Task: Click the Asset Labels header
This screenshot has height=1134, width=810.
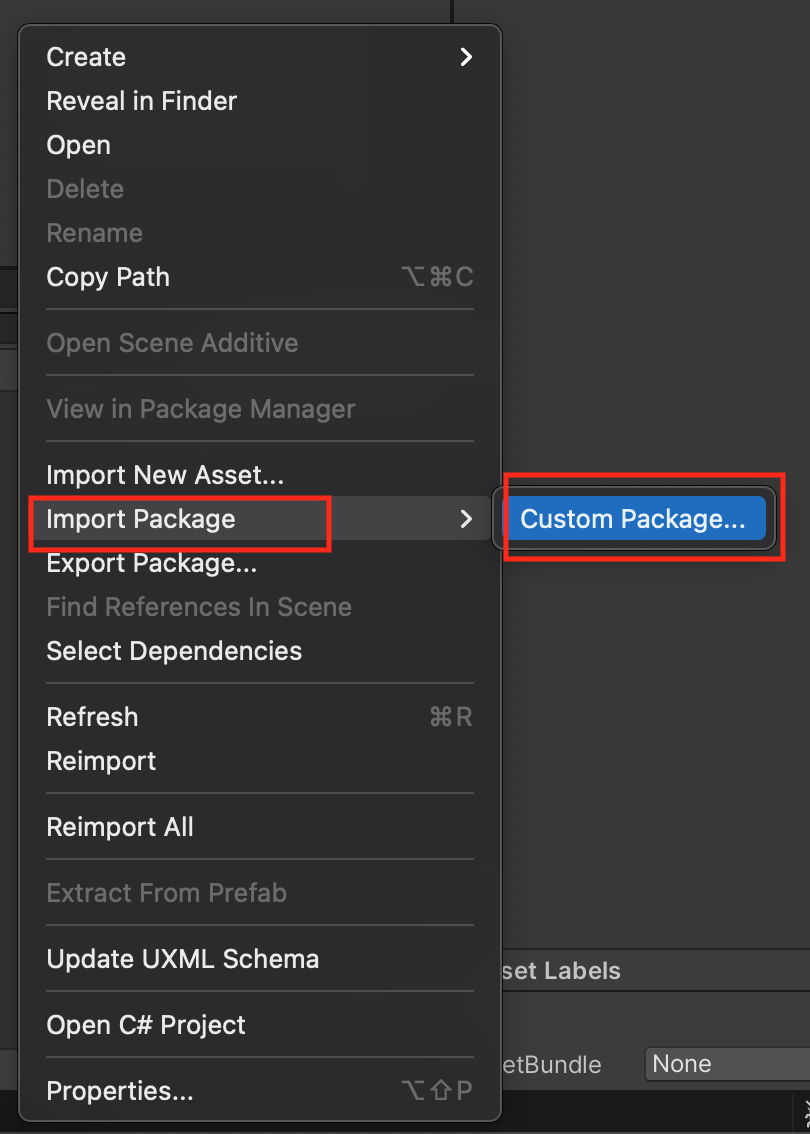Action: (x=560, y=971)
